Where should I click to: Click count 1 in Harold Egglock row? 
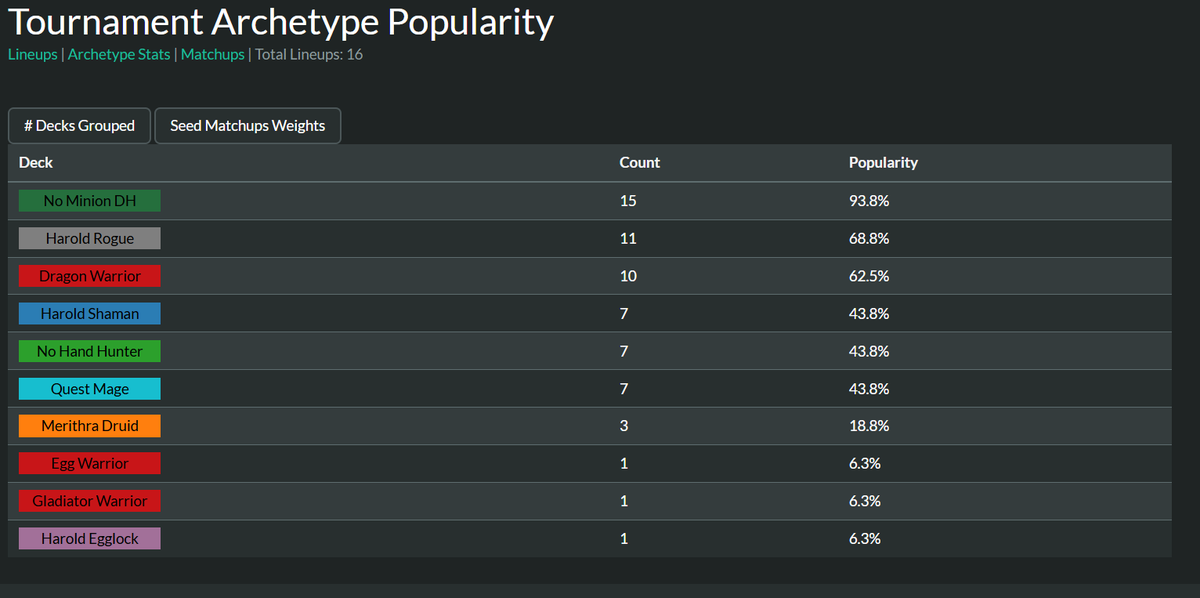click(x=624, y=538)
